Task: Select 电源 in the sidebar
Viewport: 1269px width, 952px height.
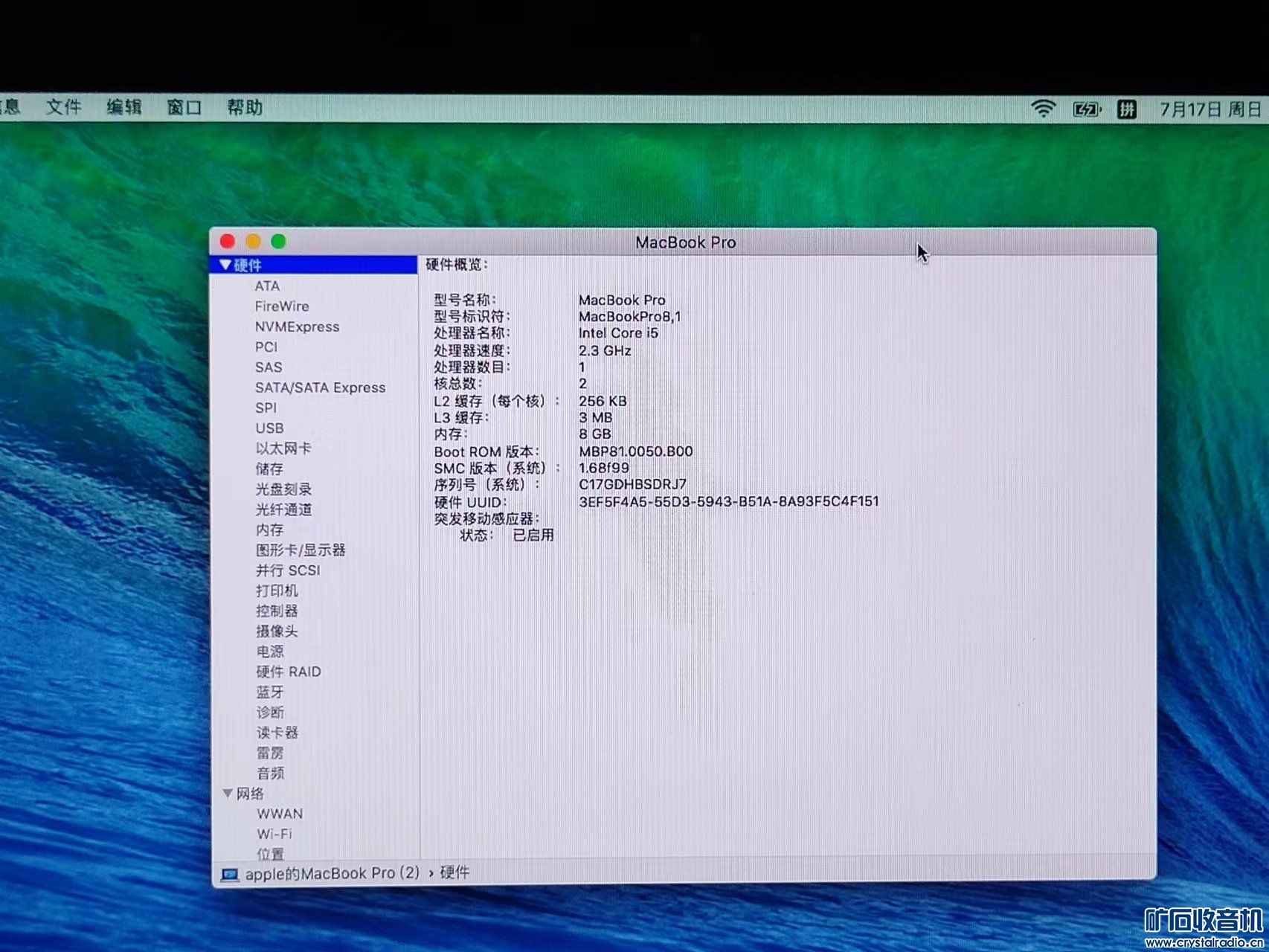Action: pyautogui.click(x=270, y=652)
